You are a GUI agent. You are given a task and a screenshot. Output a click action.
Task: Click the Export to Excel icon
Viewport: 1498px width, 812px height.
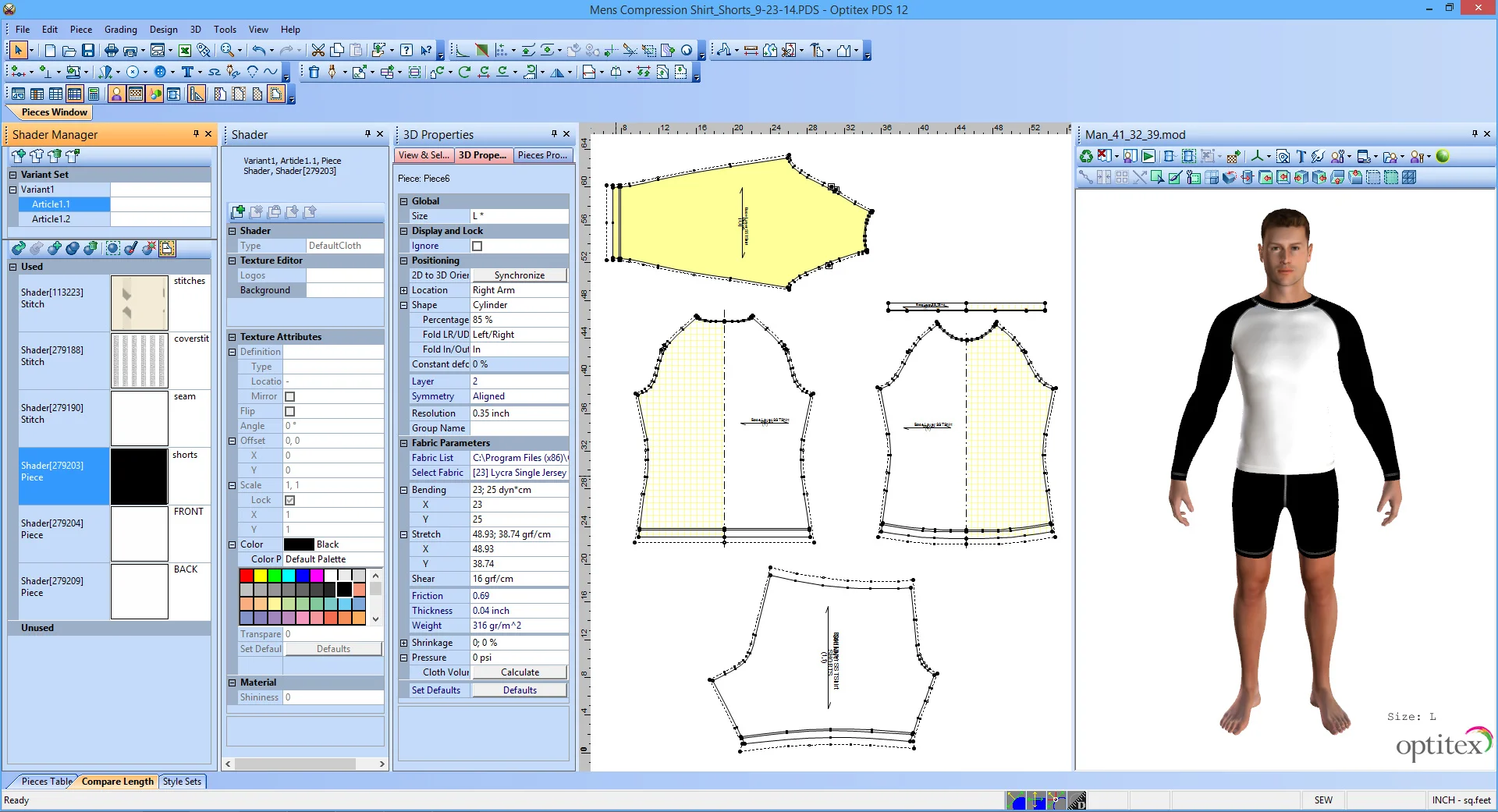(x=185, y=50)
